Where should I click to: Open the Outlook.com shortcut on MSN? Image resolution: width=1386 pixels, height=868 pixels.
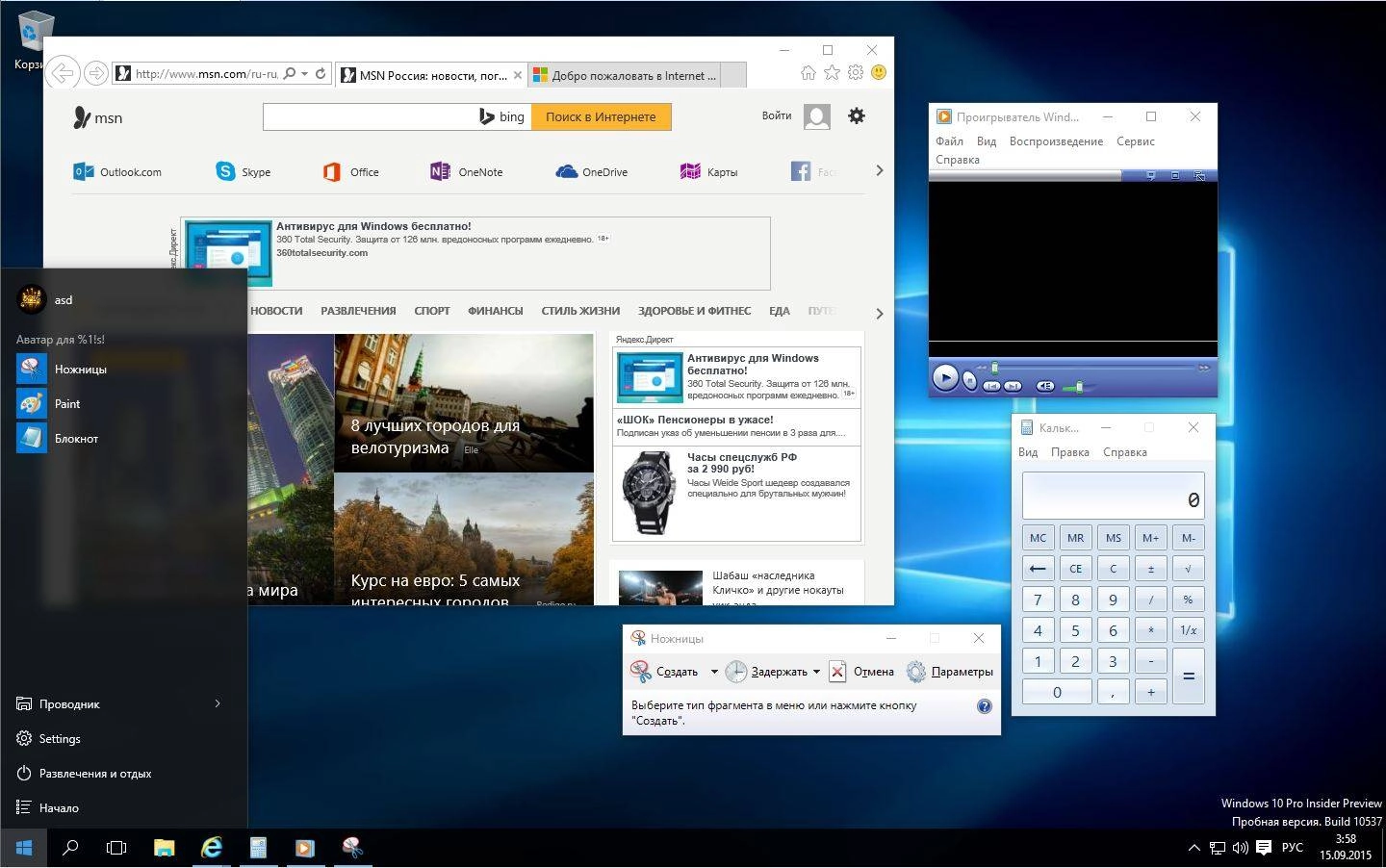pyautogui.click(x=117, y=172)
